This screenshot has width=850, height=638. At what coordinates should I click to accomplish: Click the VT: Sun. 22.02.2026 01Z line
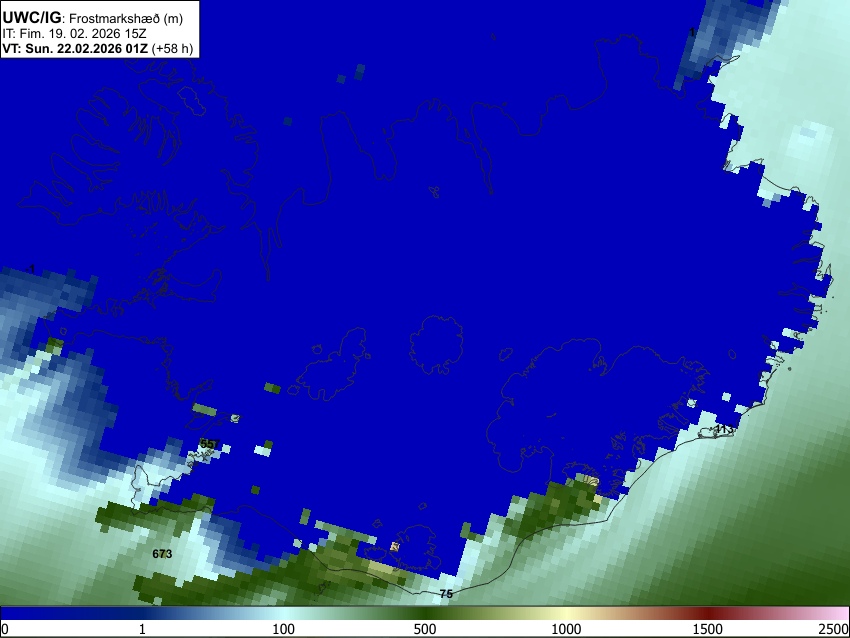[x=98, y=48]
